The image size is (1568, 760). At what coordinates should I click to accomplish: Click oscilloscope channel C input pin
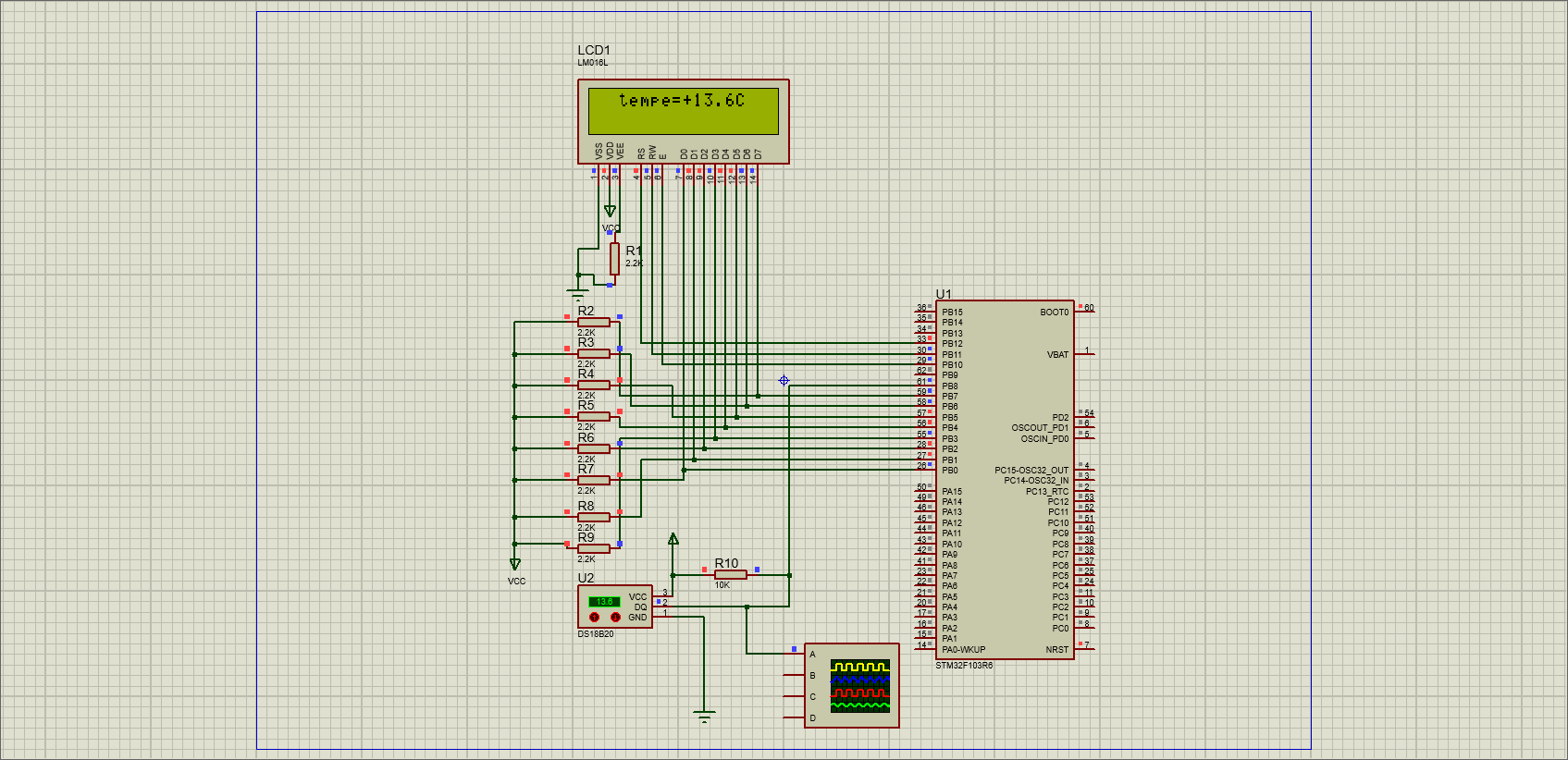point(794,697)
